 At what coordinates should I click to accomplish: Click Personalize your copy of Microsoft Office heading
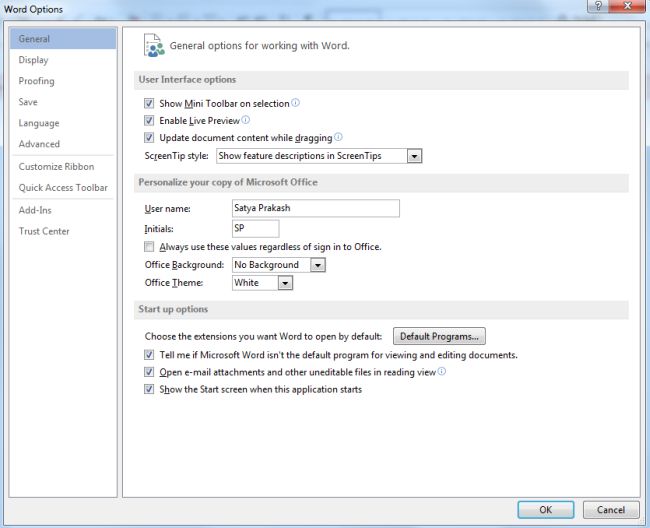pos(228,182)
